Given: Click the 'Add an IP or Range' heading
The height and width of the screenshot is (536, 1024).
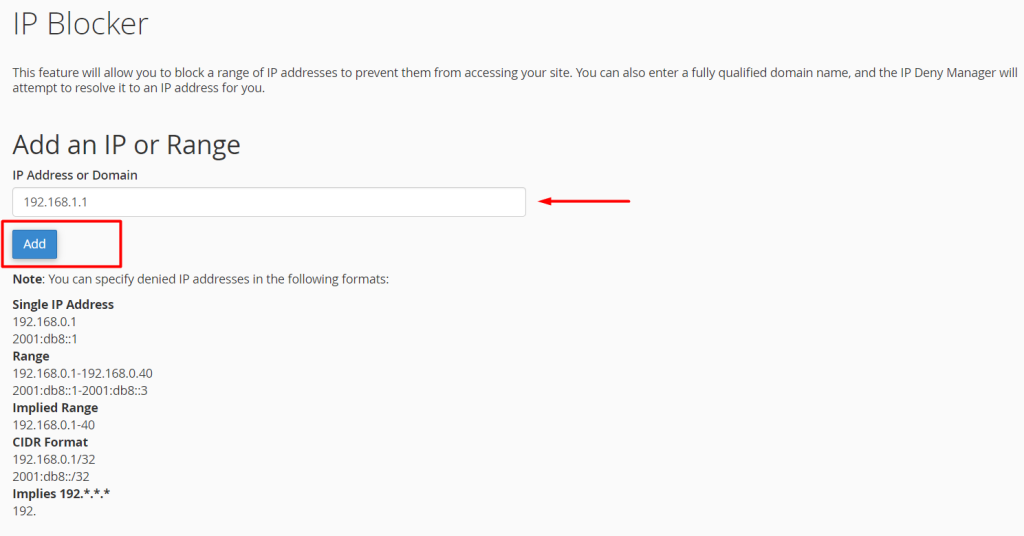Looking at the screenshot, I should point(126,145).
